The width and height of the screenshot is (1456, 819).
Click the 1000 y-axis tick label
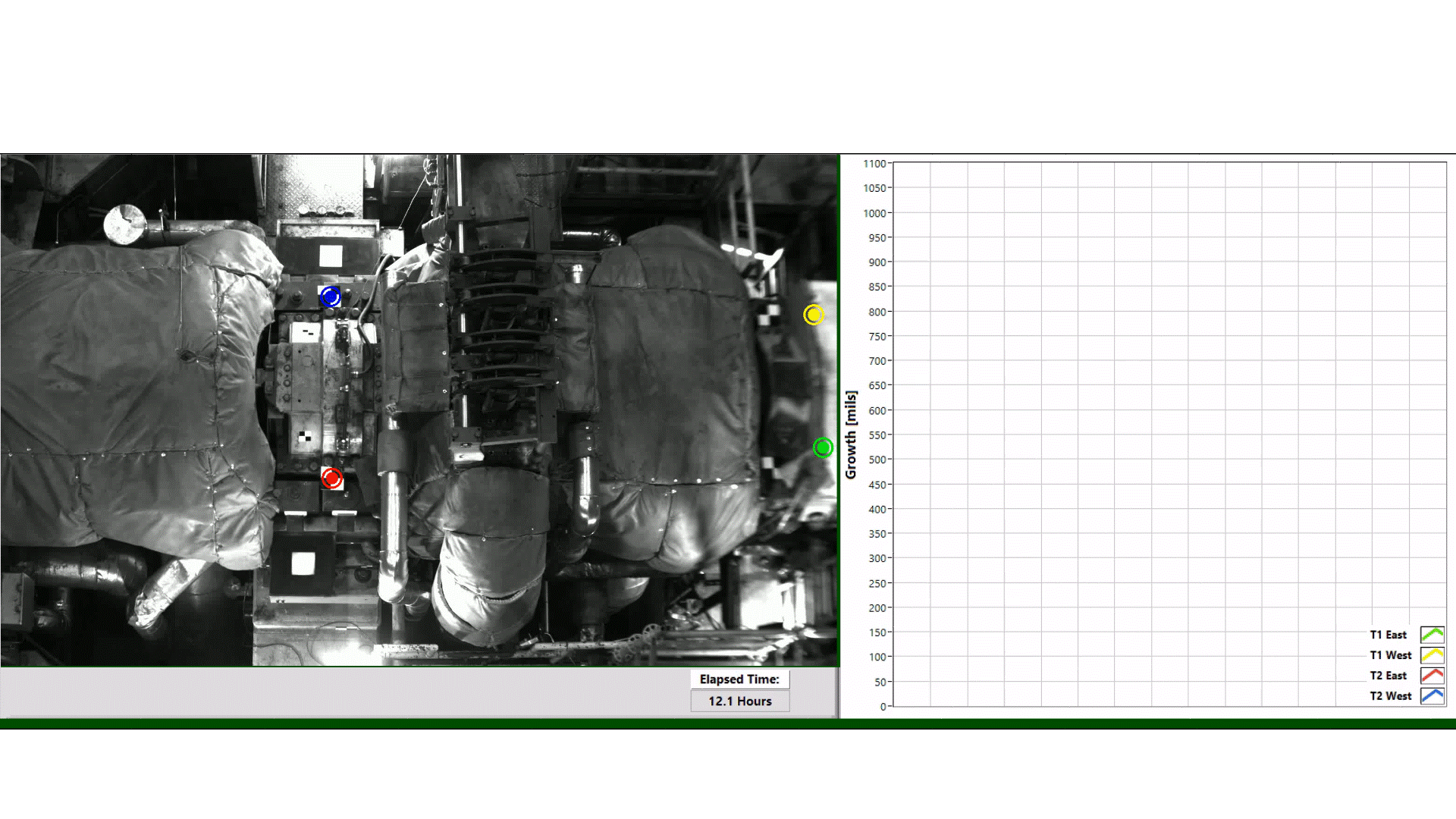click(874, 213)
